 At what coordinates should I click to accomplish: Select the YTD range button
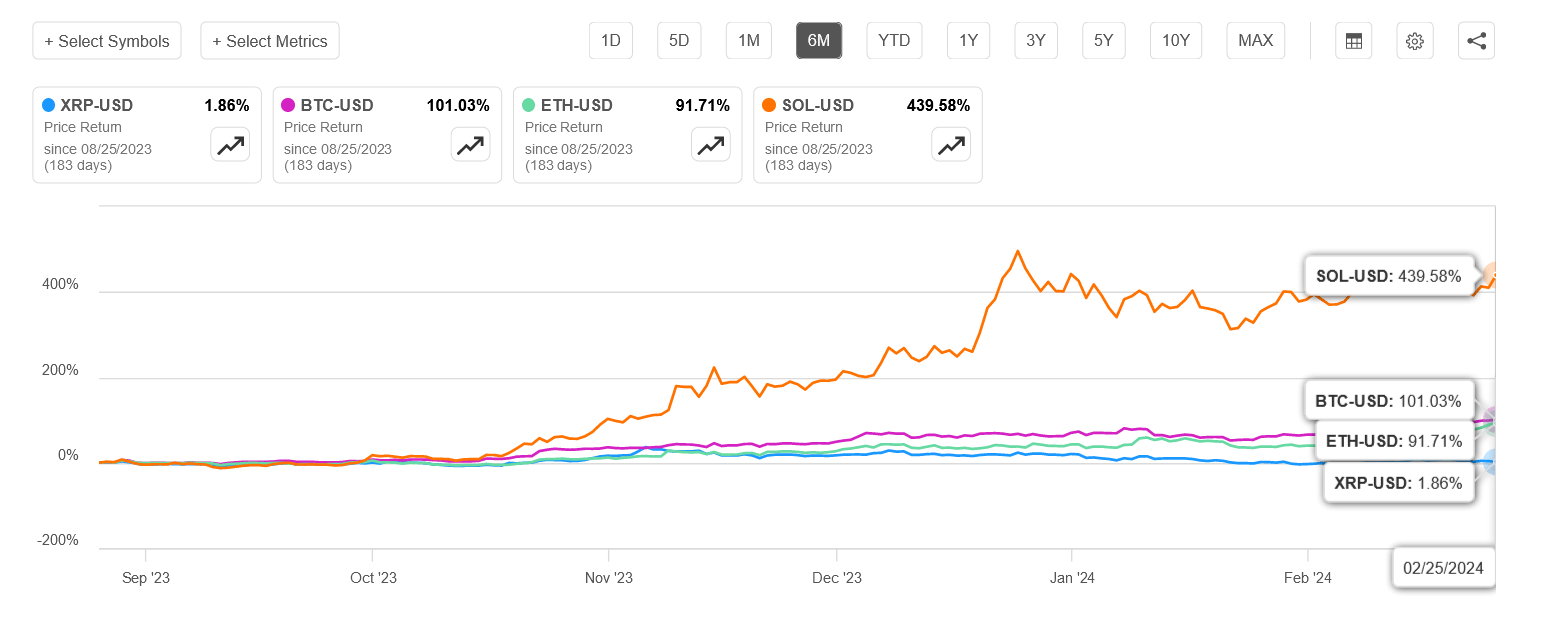[x=894, y=40]
